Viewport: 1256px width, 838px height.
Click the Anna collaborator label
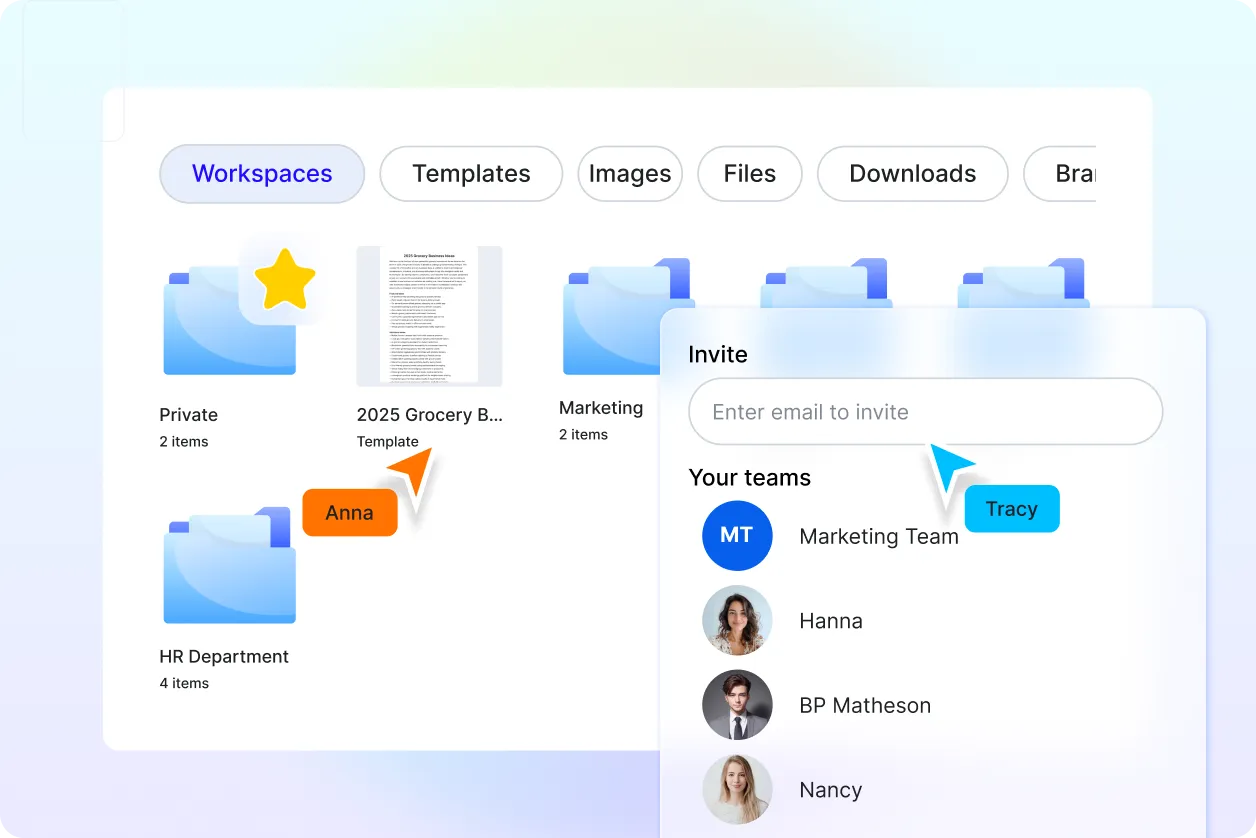pyautogui.click(x=348, y=512)
